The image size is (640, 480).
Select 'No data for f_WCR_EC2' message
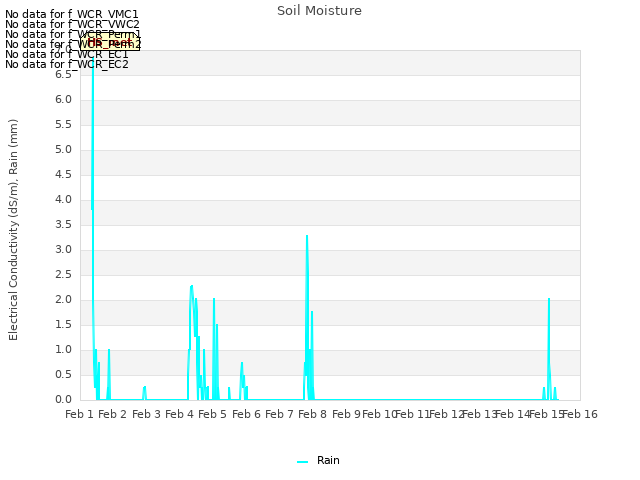pos(67,64)
